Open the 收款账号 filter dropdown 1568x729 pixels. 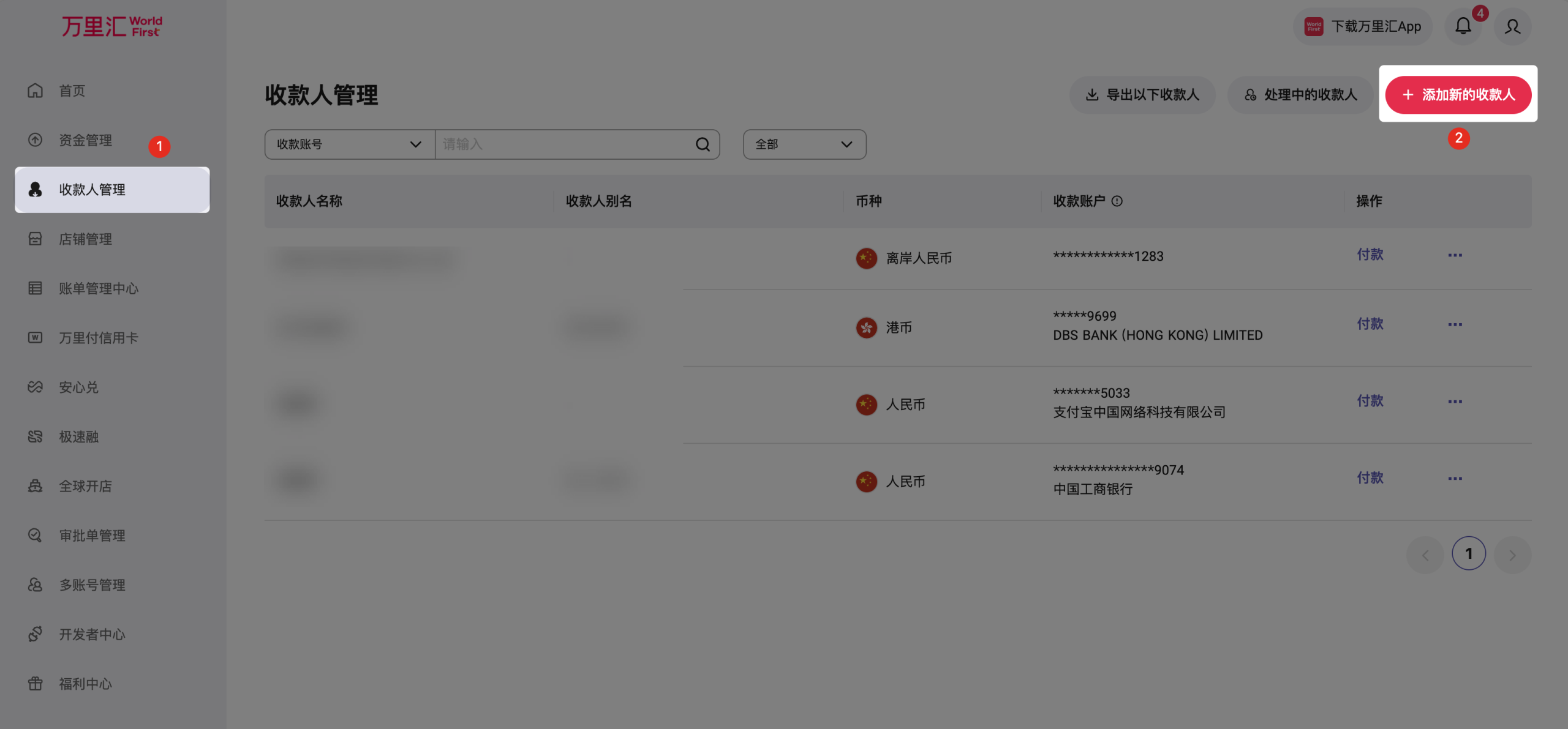(349, 144)
